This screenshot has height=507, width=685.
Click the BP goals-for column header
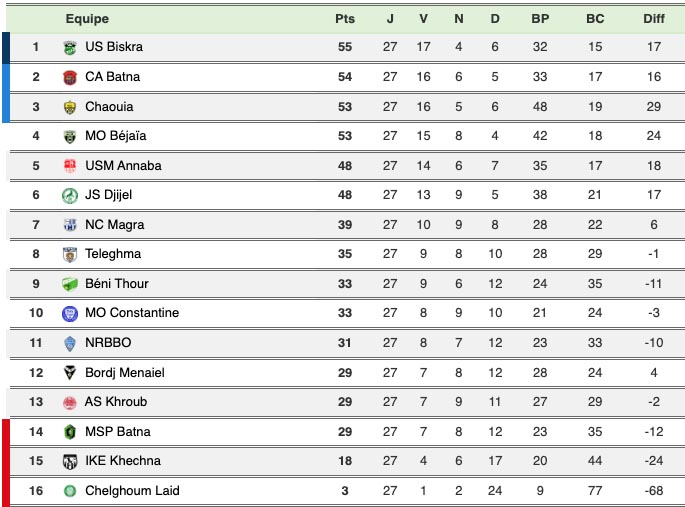coord(540,18)
